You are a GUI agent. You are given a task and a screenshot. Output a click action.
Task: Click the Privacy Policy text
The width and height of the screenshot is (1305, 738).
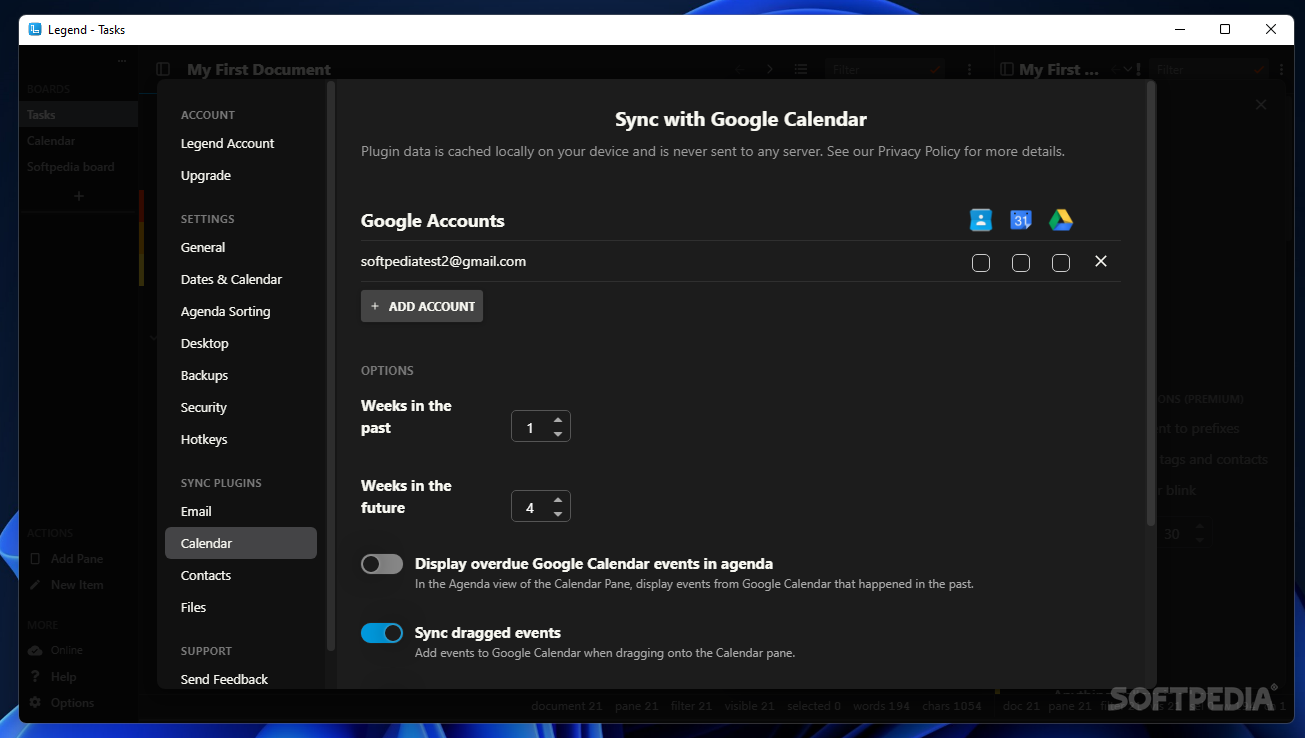[x=919, y=152]
